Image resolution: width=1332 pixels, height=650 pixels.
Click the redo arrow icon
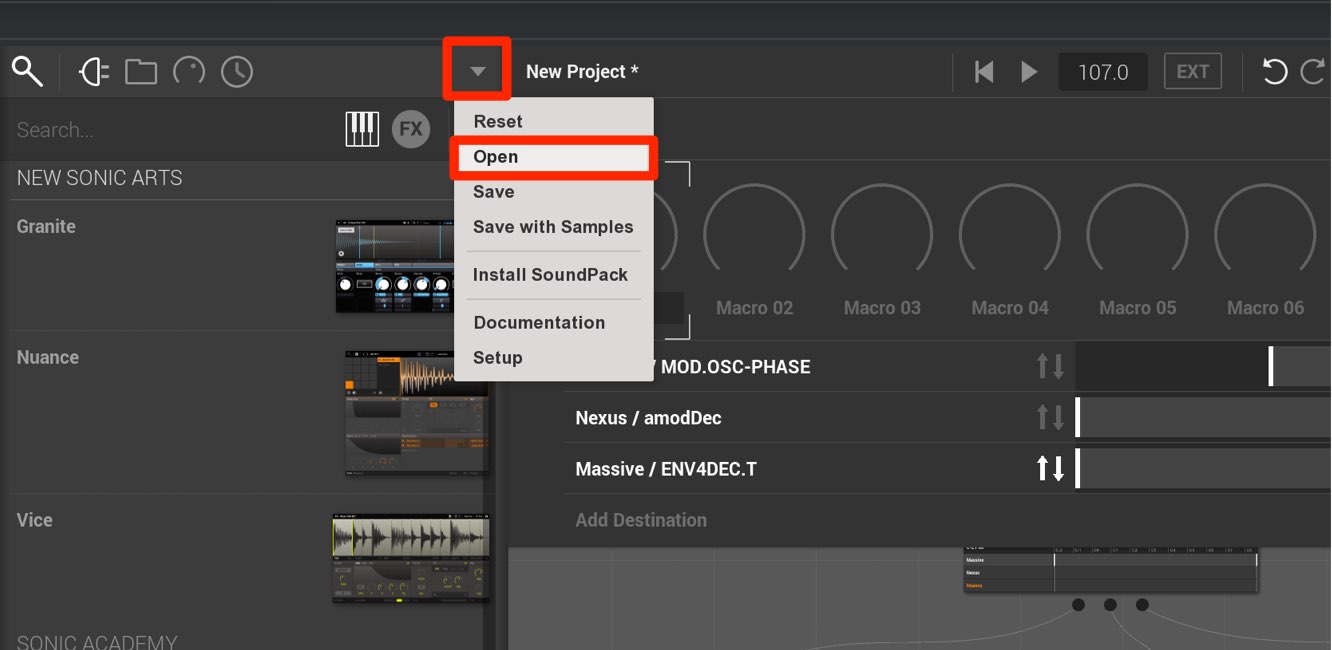[1312, 71]
